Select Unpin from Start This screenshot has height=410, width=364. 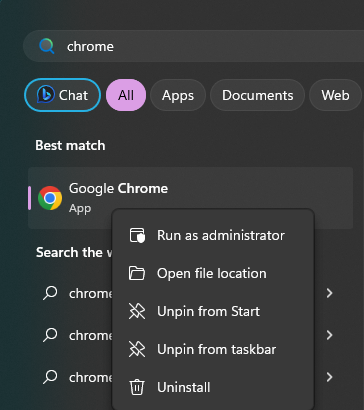[213, 311]
